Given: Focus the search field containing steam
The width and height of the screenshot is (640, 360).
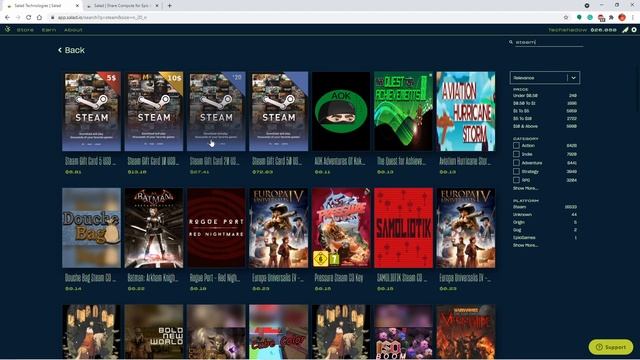Looking at the screenshot, I should click(x=549, y=42).
